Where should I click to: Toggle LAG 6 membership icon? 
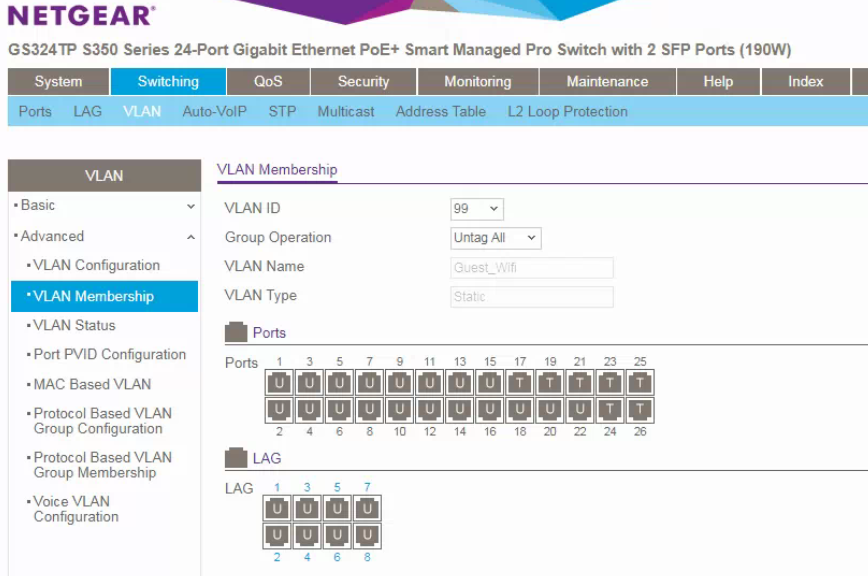click(x=337, y=535)
